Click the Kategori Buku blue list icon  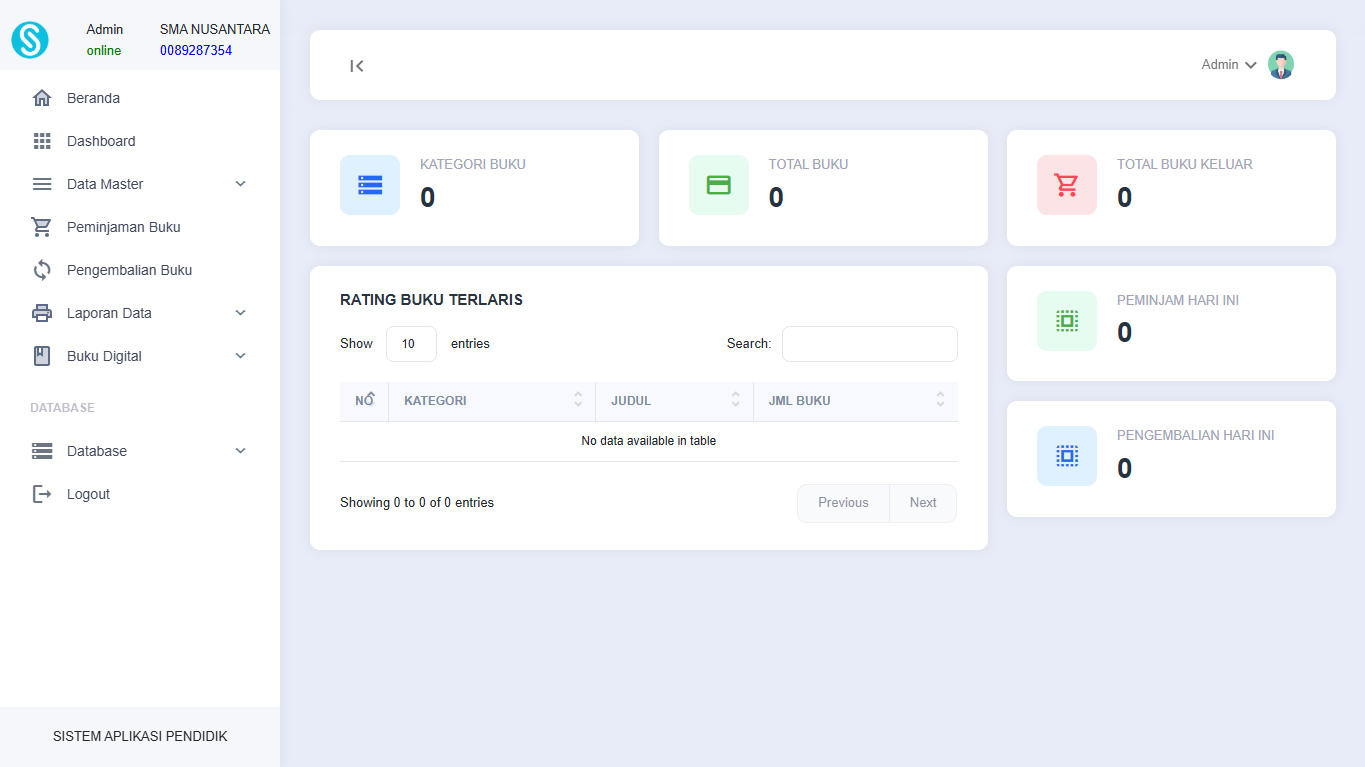click(370, 185)
